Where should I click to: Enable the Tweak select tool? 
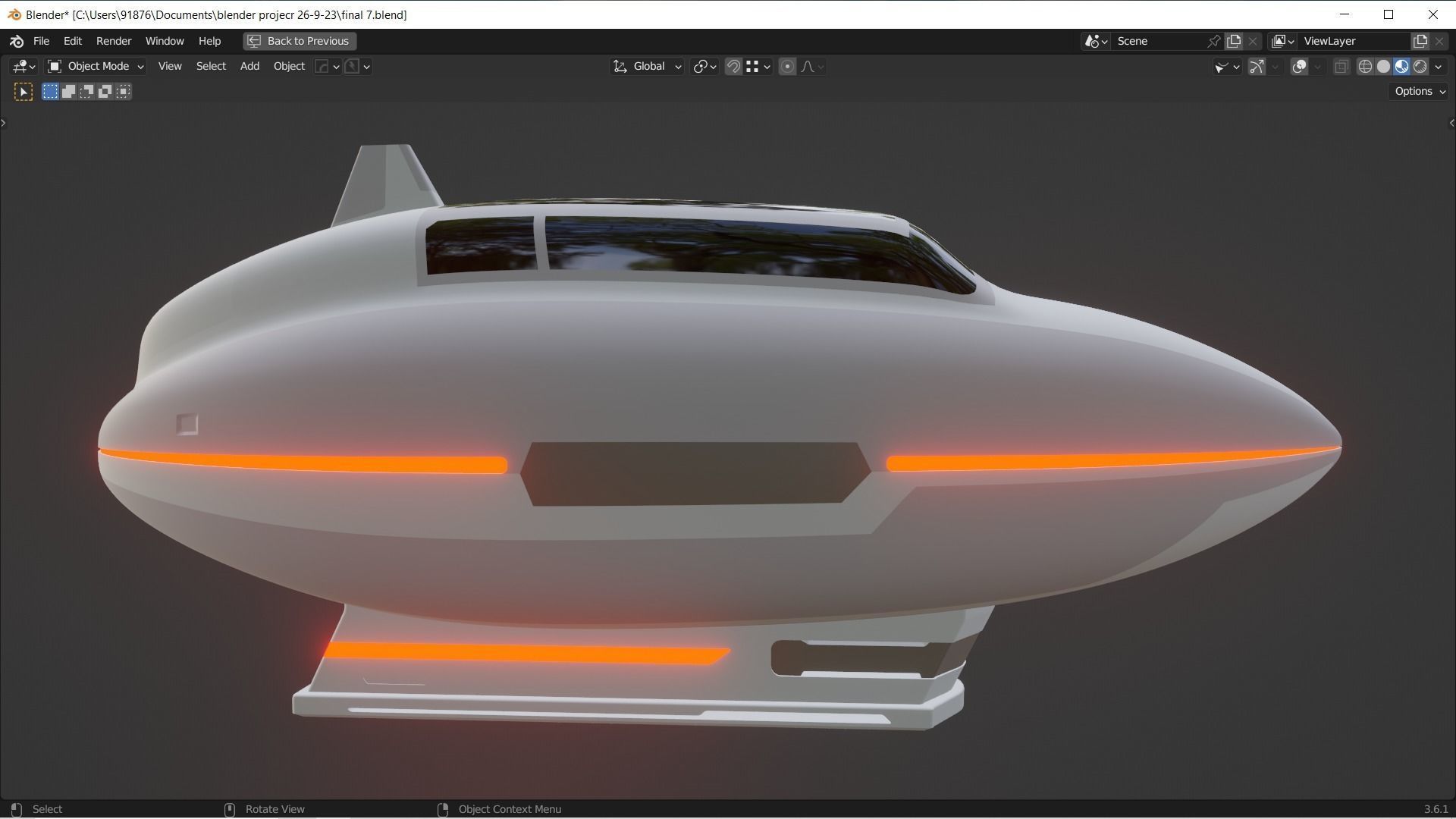[23, 91]
